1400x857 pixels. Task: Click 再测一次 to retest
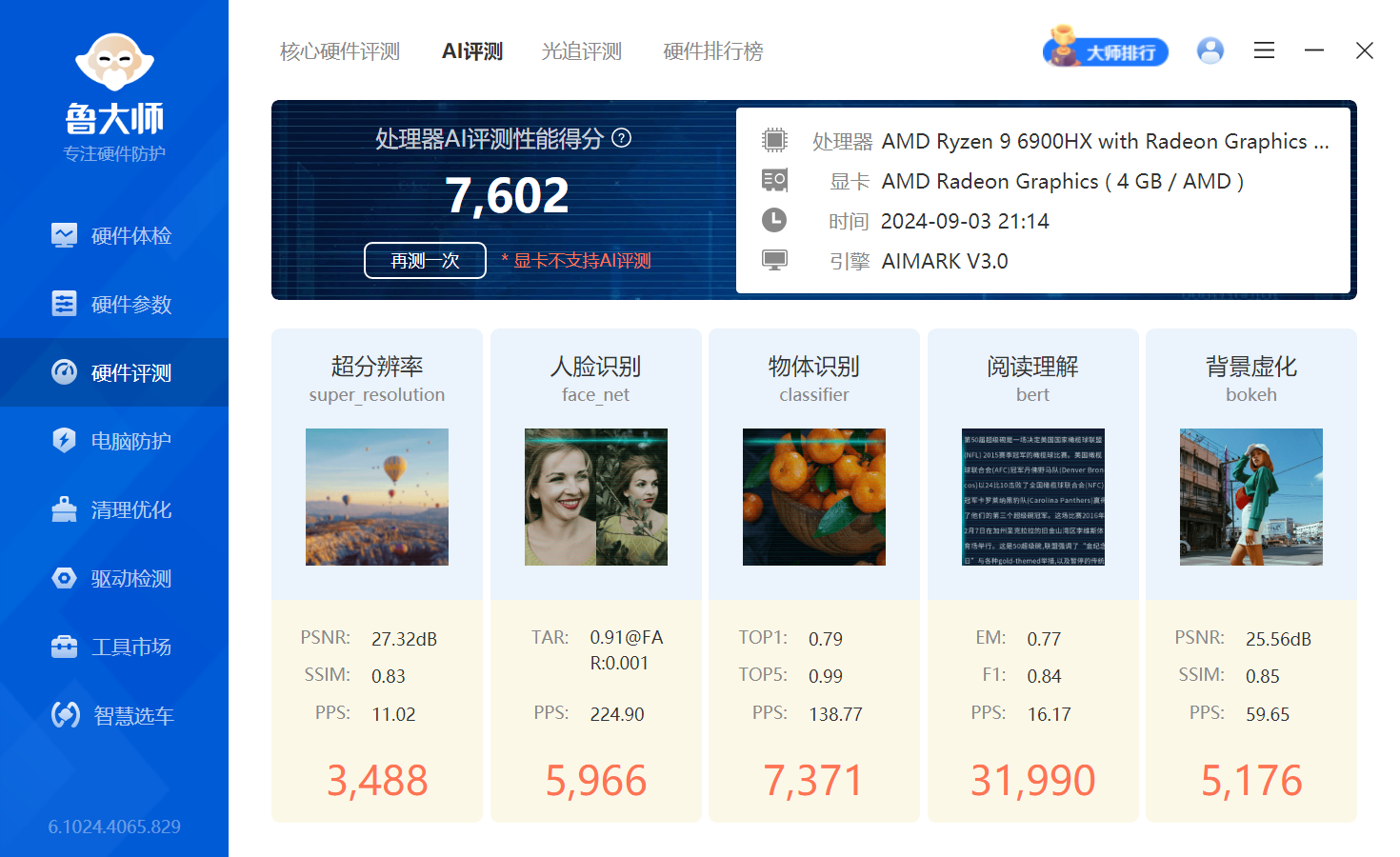[425, 261]
